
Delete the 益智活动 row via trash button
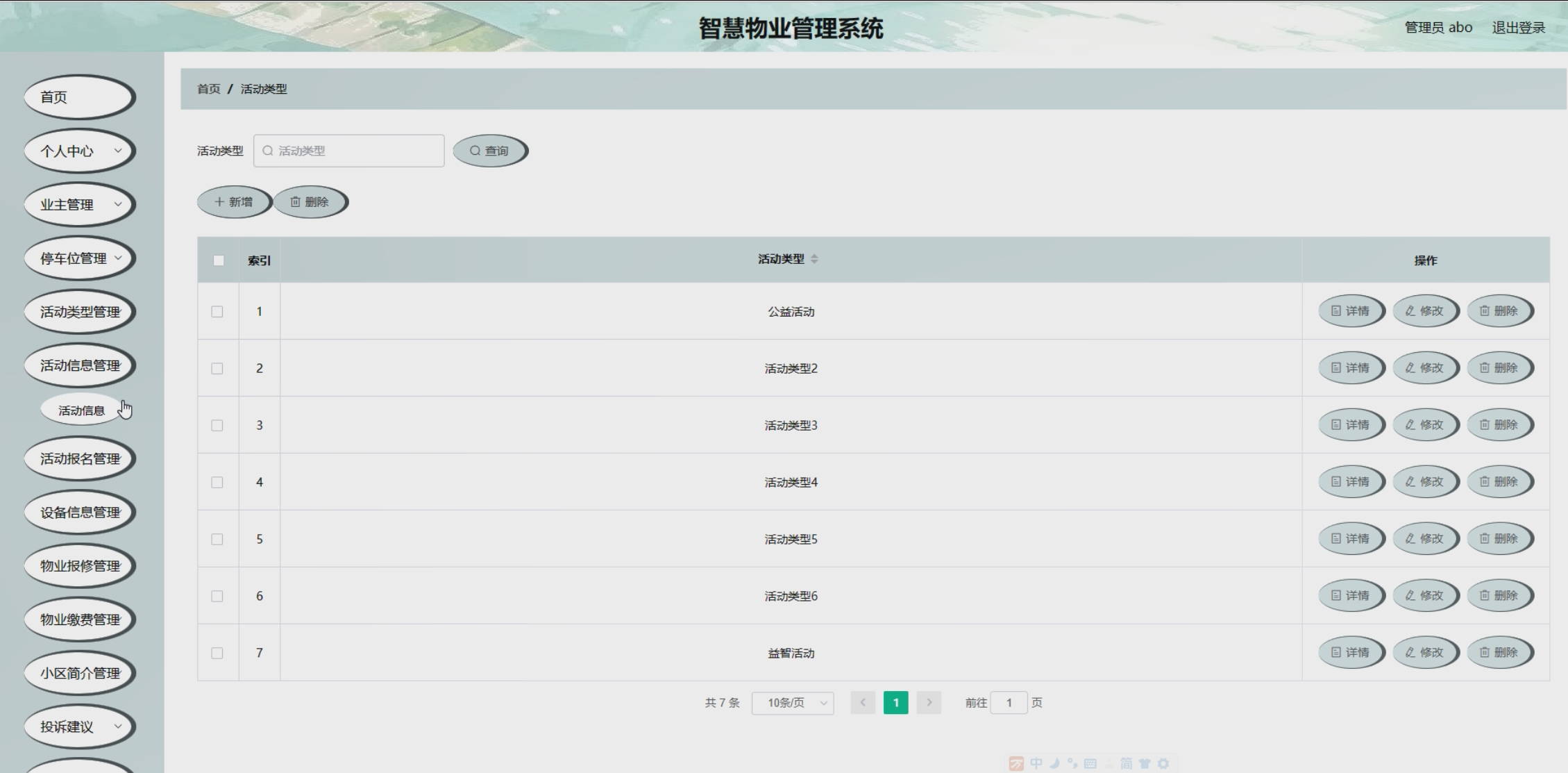(x=1499, y=653)
